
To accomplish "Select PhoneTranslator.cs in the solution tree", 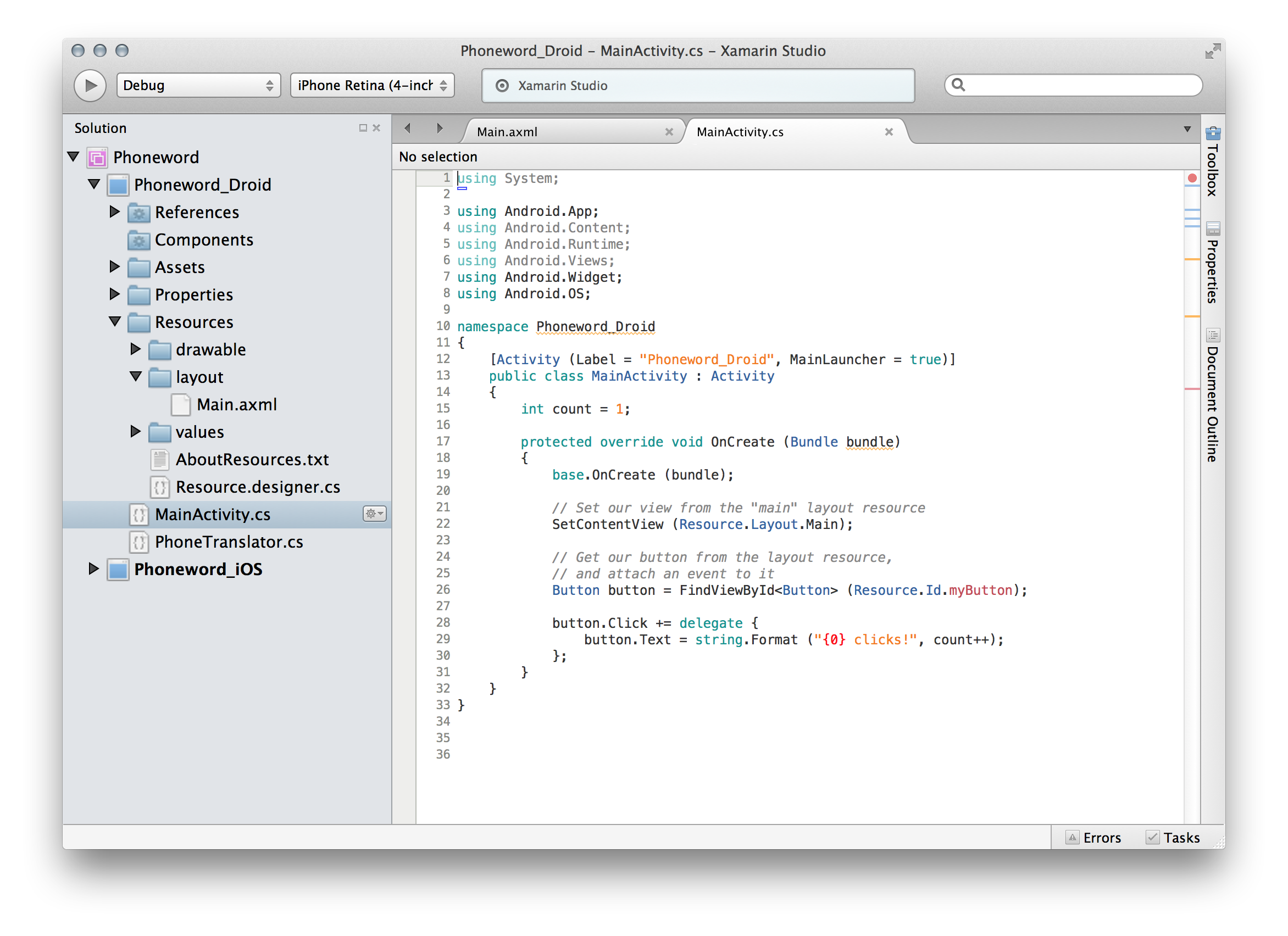I will coord(228,542).
